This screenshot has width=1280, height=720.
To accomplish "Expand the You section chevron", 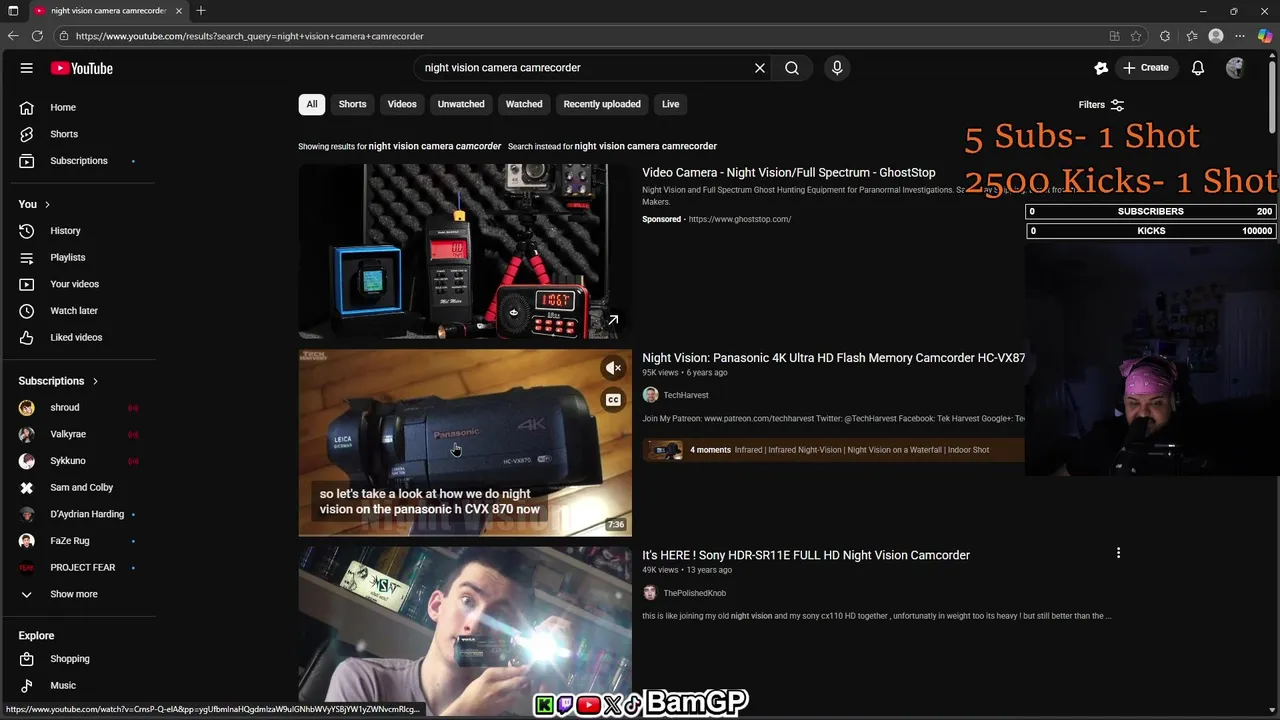I will point(46,204).
